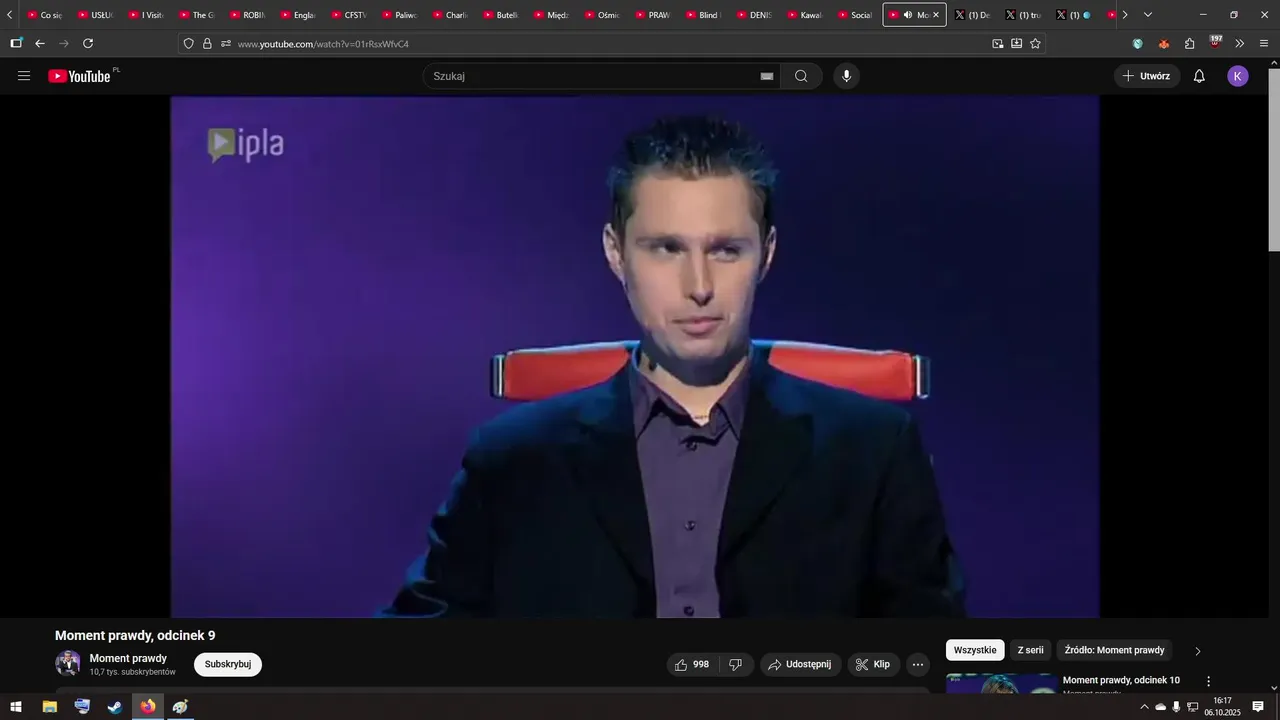The image size is (1280, 720).
Task: Switch to the 'ROBIN' tab
Action: point(247,15)
